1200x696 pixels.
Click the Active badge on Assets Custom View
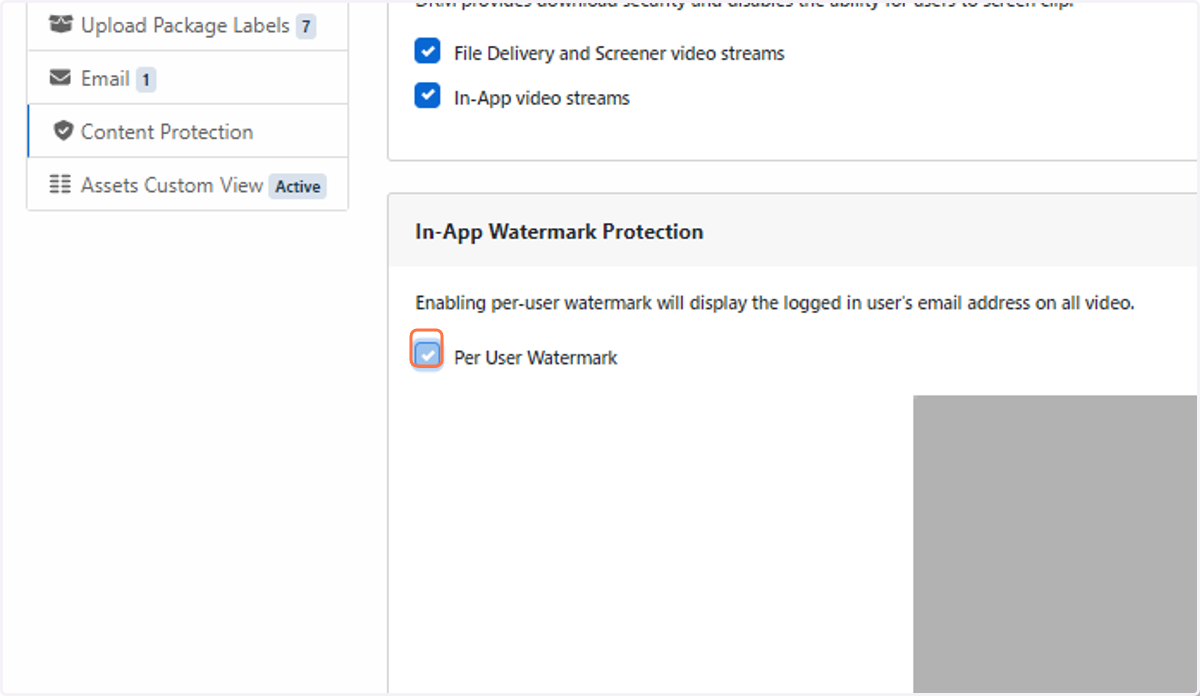pos(298,186)
